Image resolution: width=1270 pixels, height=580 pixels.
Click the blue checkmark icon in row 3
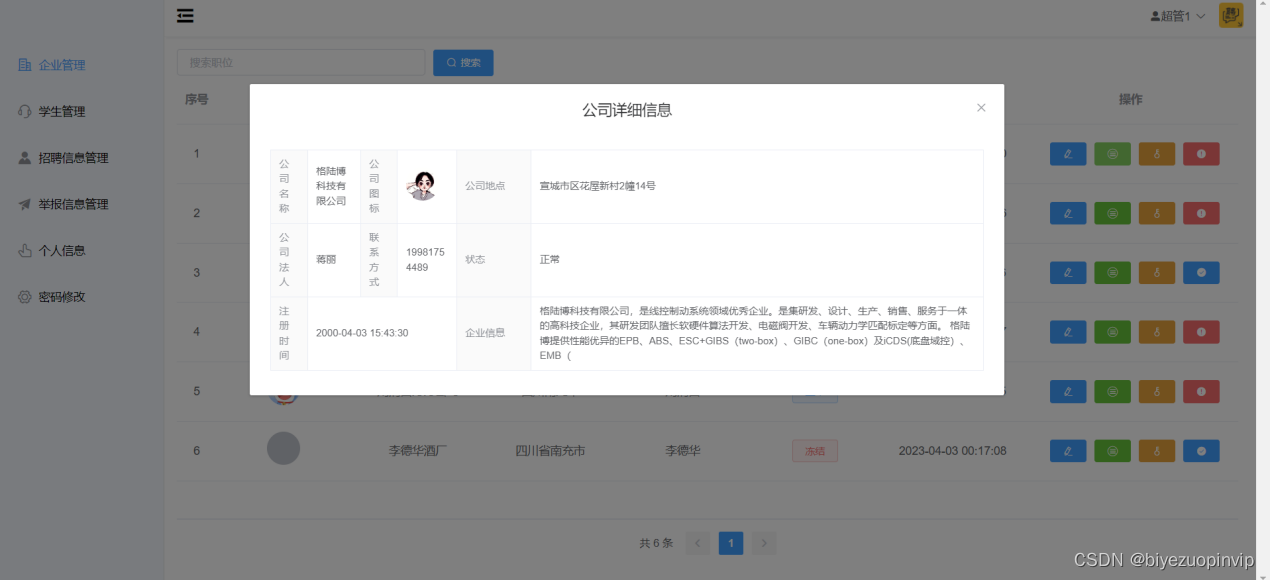point(1201,272)
